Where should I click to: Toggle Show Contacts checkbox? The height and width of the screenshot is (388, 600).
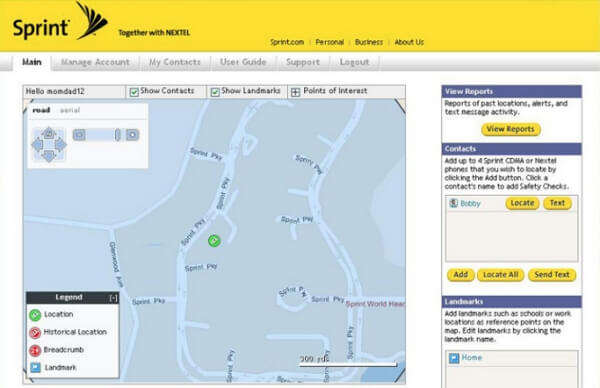[134, 92]
